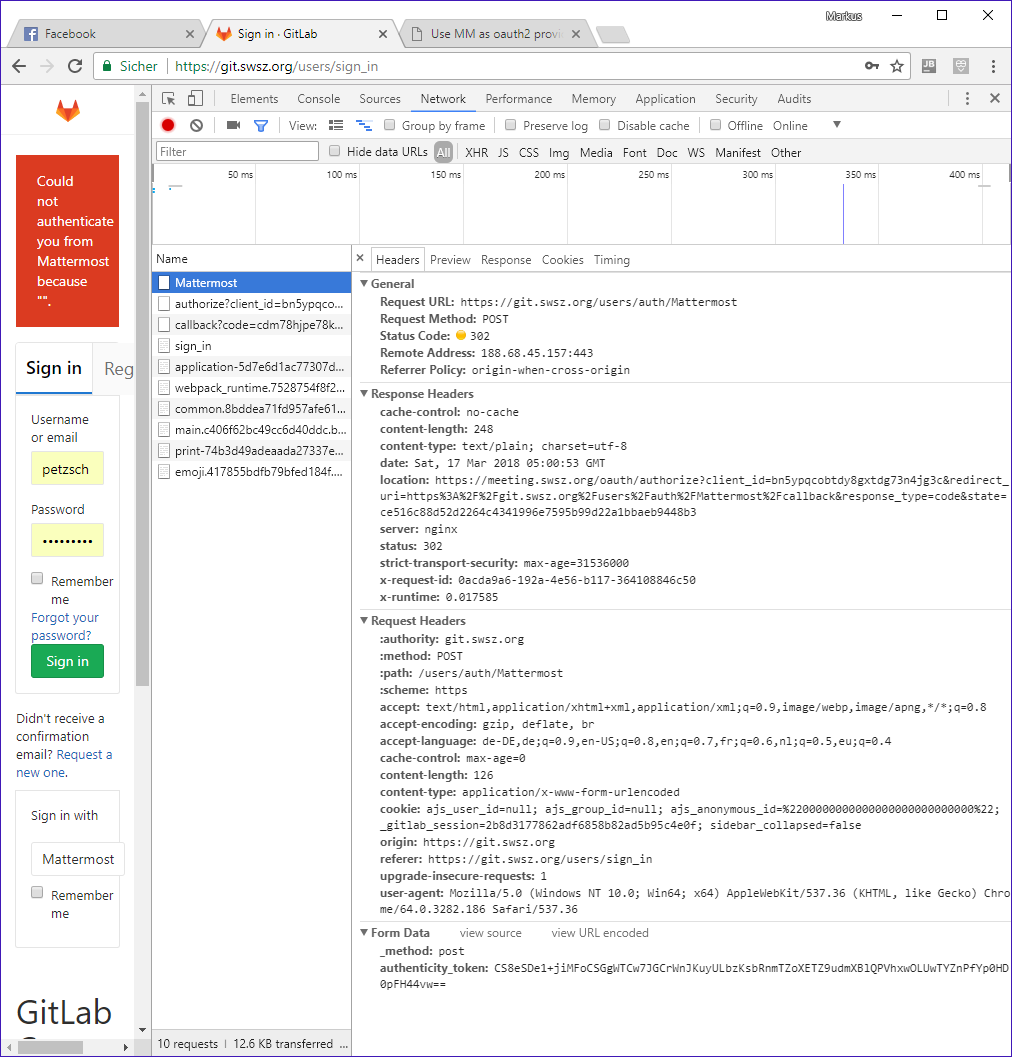The width and height of the screenshot is (1012, 1057).
Task: Collapse the General section
Action: tap(364, 283)
